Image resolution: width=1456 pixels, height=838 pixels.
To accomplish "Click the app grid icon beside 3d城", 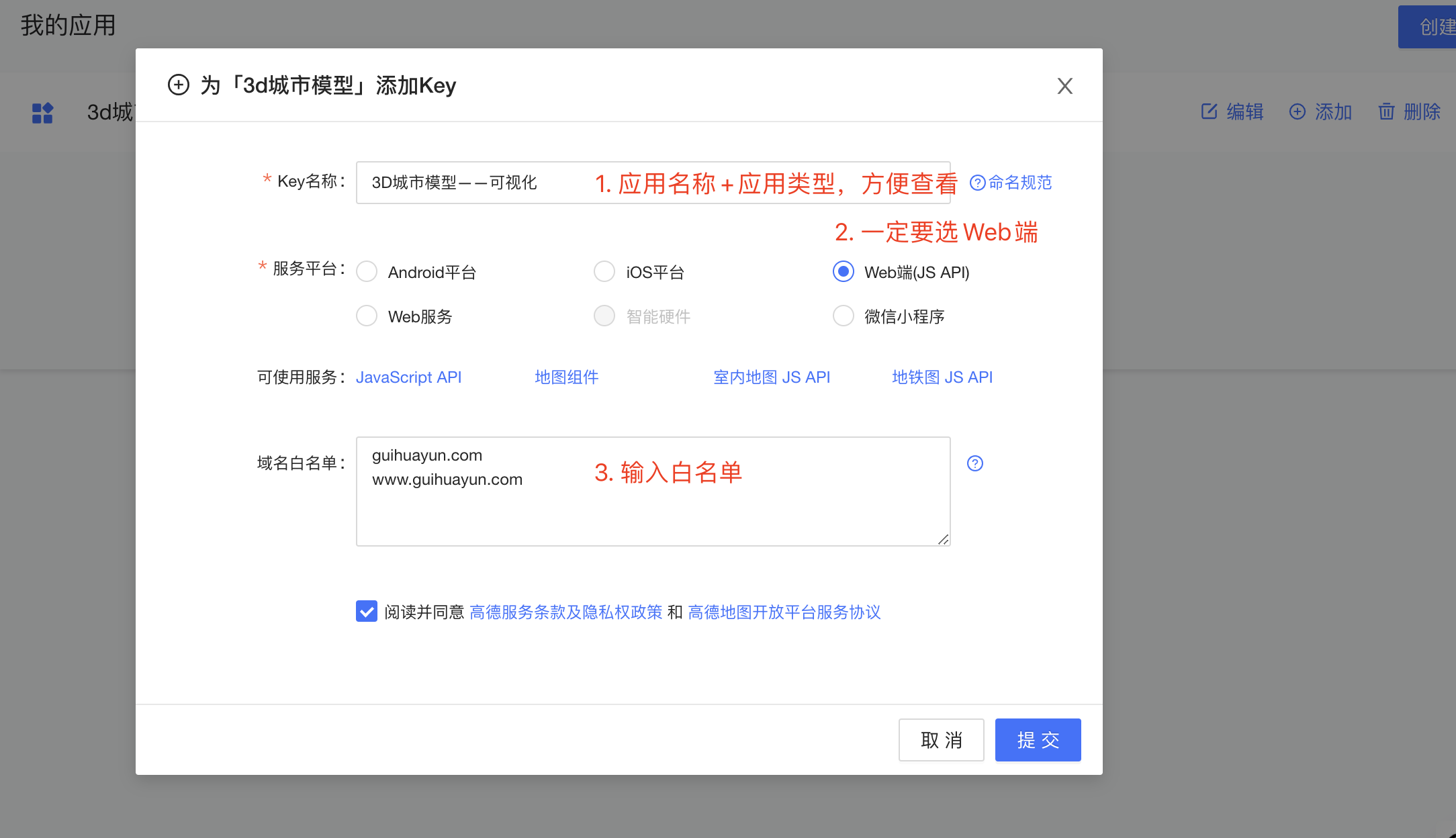I will click(x=42, y=112).
